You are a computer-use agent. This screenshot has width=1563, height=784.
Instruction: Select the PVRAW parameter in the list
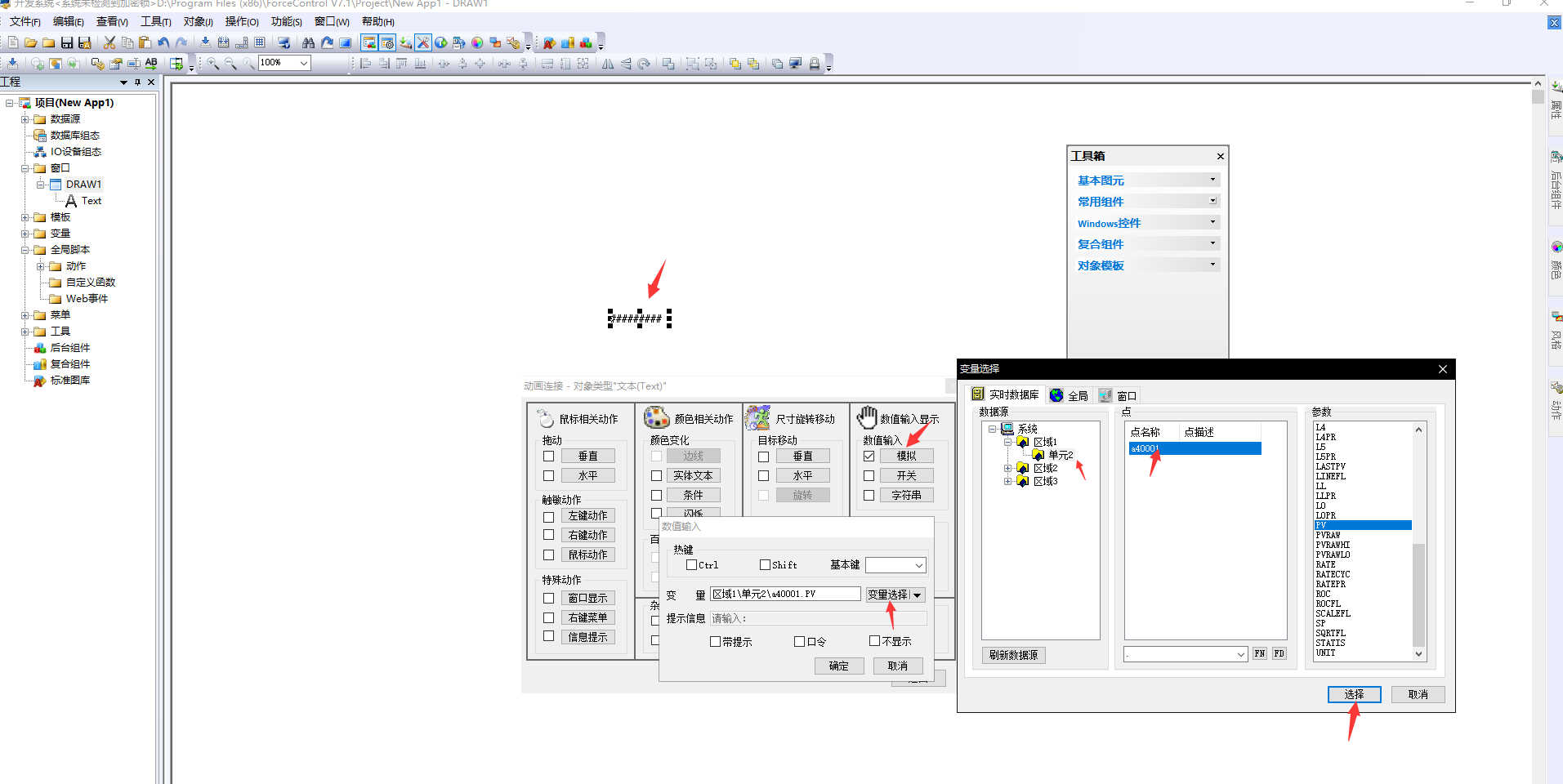click(x=1329, y=535)
